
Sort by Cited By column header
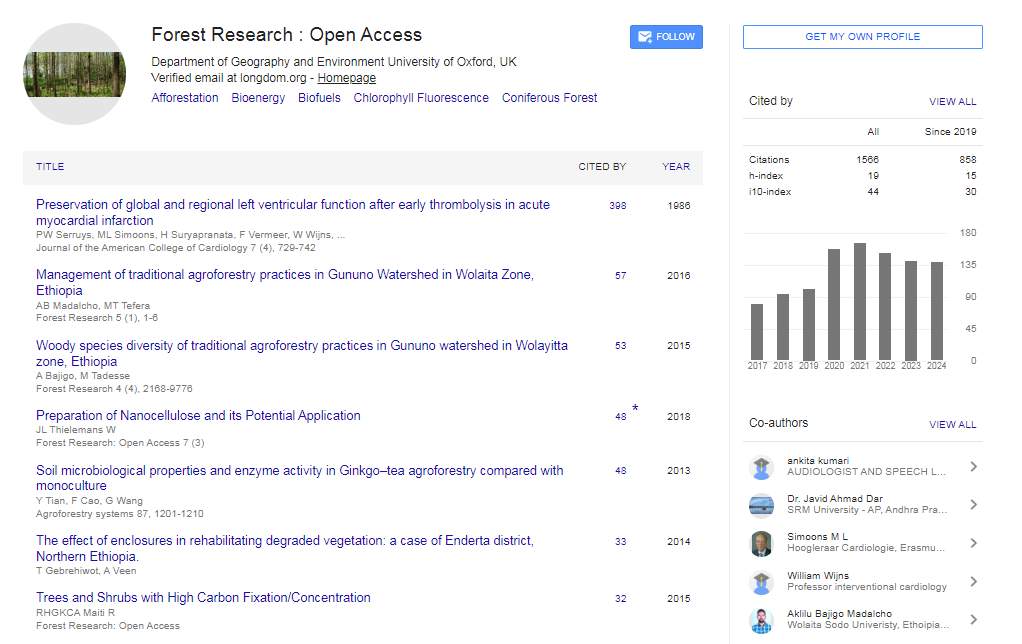pos(602,167)
